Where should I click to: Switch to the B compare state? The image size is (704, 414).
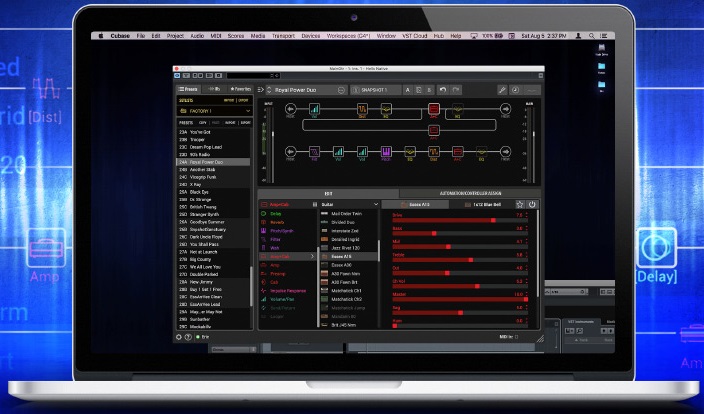tap(429, 90)
